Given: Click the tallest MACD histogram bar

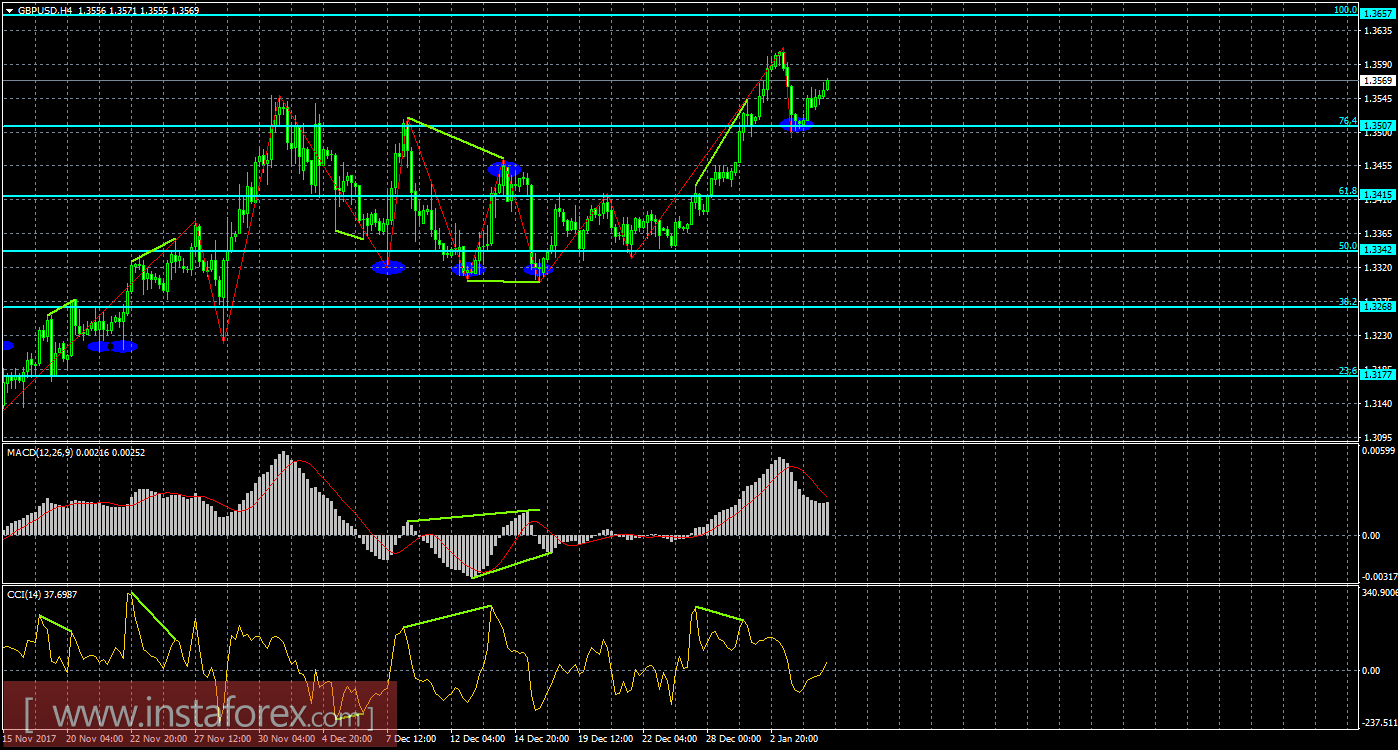Looking at the screenshot, I should coord(284,490).
